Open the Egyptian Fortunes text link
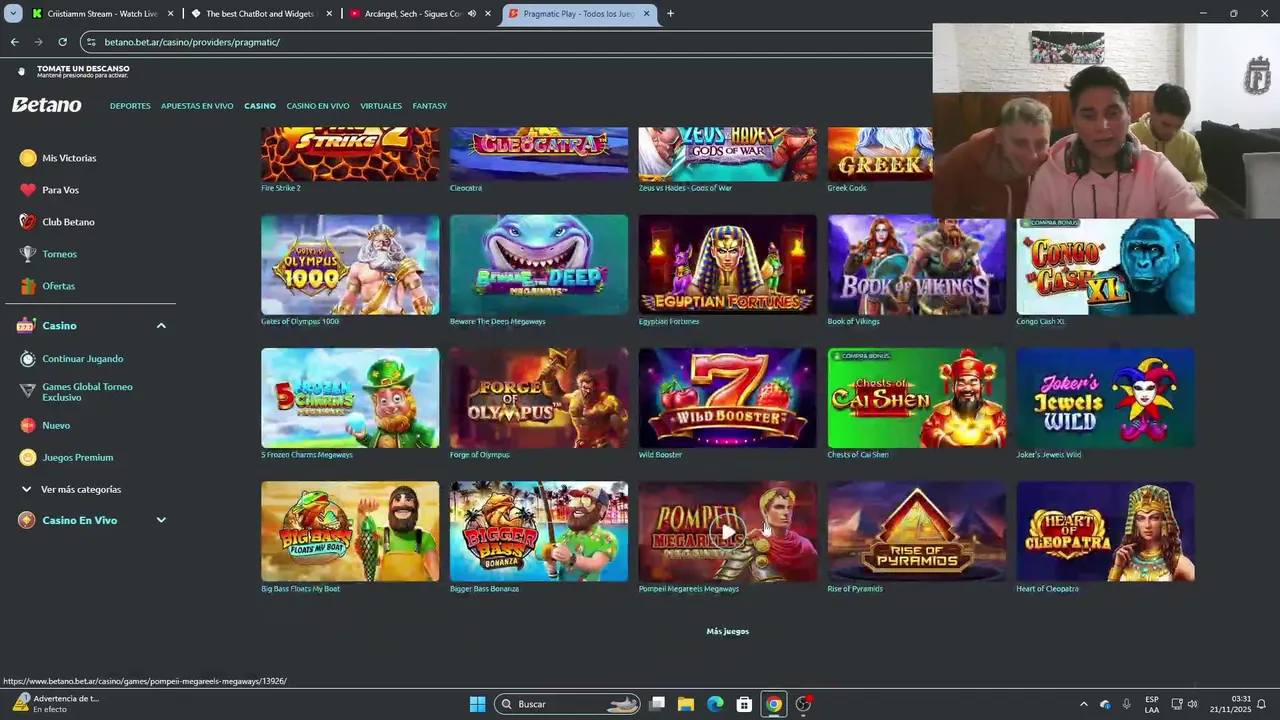The image size is (1280, 720). pos(669,321)
